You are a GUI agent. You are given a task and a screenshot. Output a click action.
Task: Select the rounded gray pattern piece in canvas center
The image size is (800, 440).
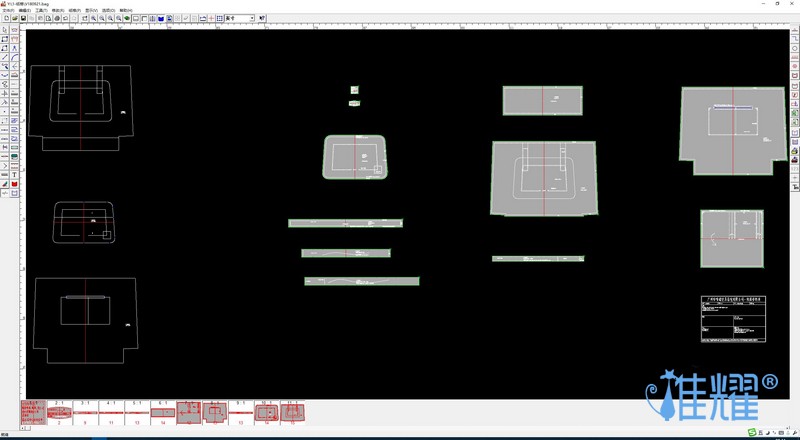(355, 157)
